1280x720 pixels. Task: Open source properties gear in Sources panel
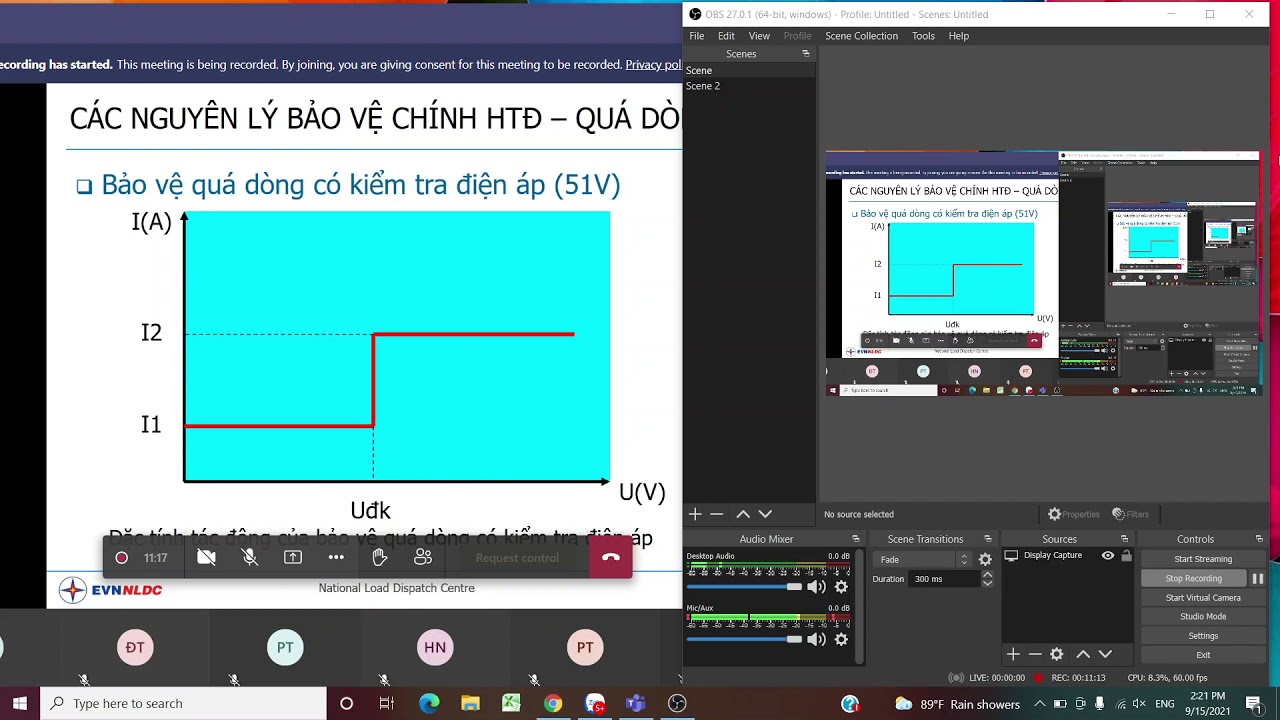point(1057,654)
